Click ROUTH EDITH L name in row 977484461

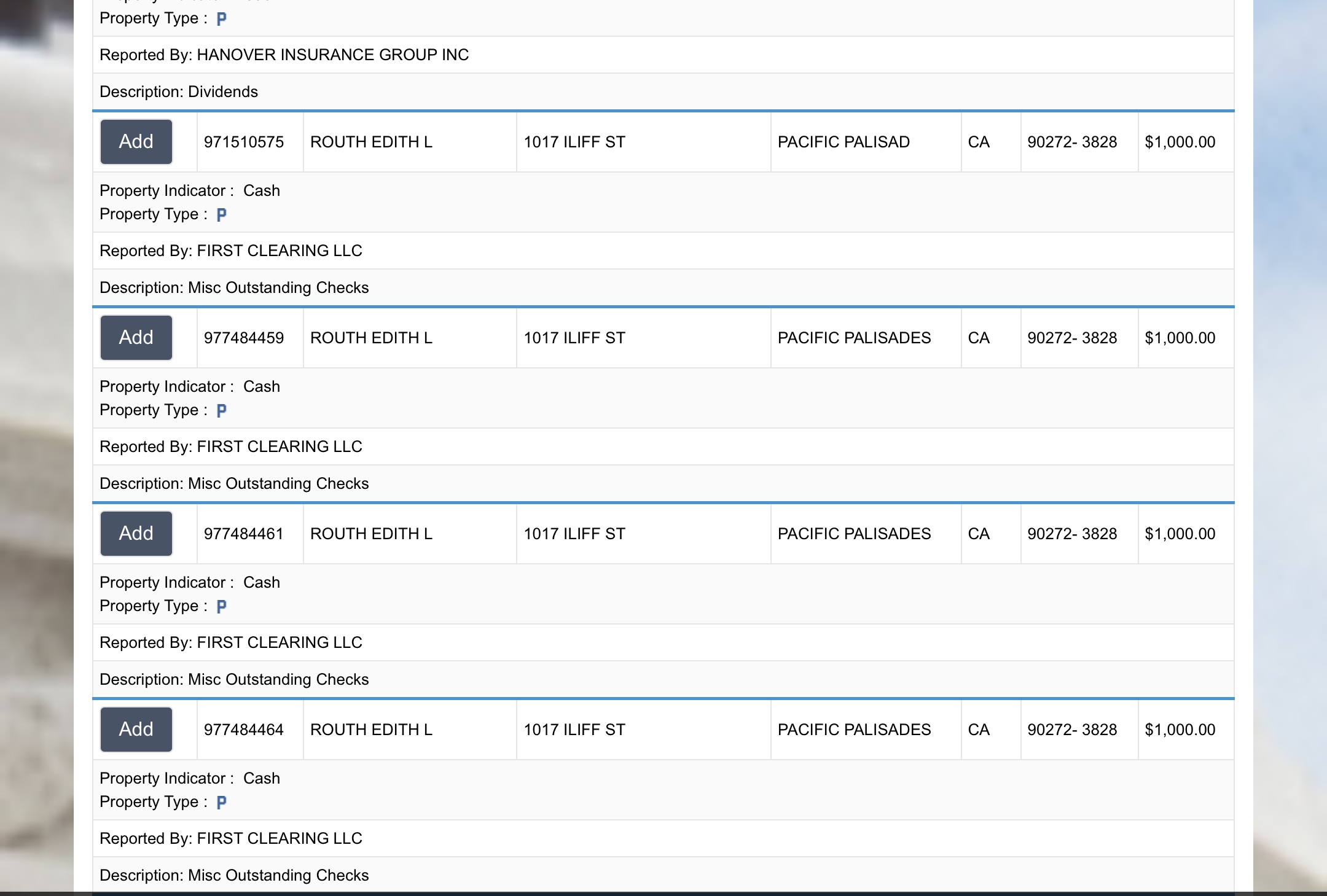[371, 534]
